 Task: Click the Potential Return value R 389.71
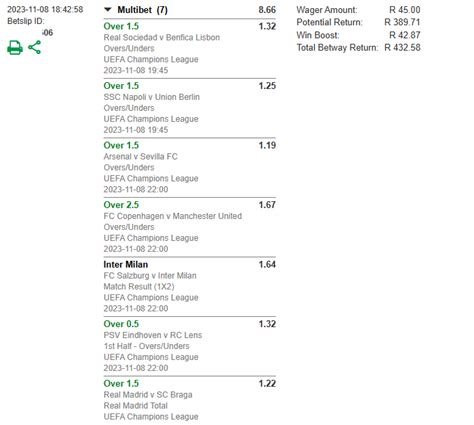402,22
